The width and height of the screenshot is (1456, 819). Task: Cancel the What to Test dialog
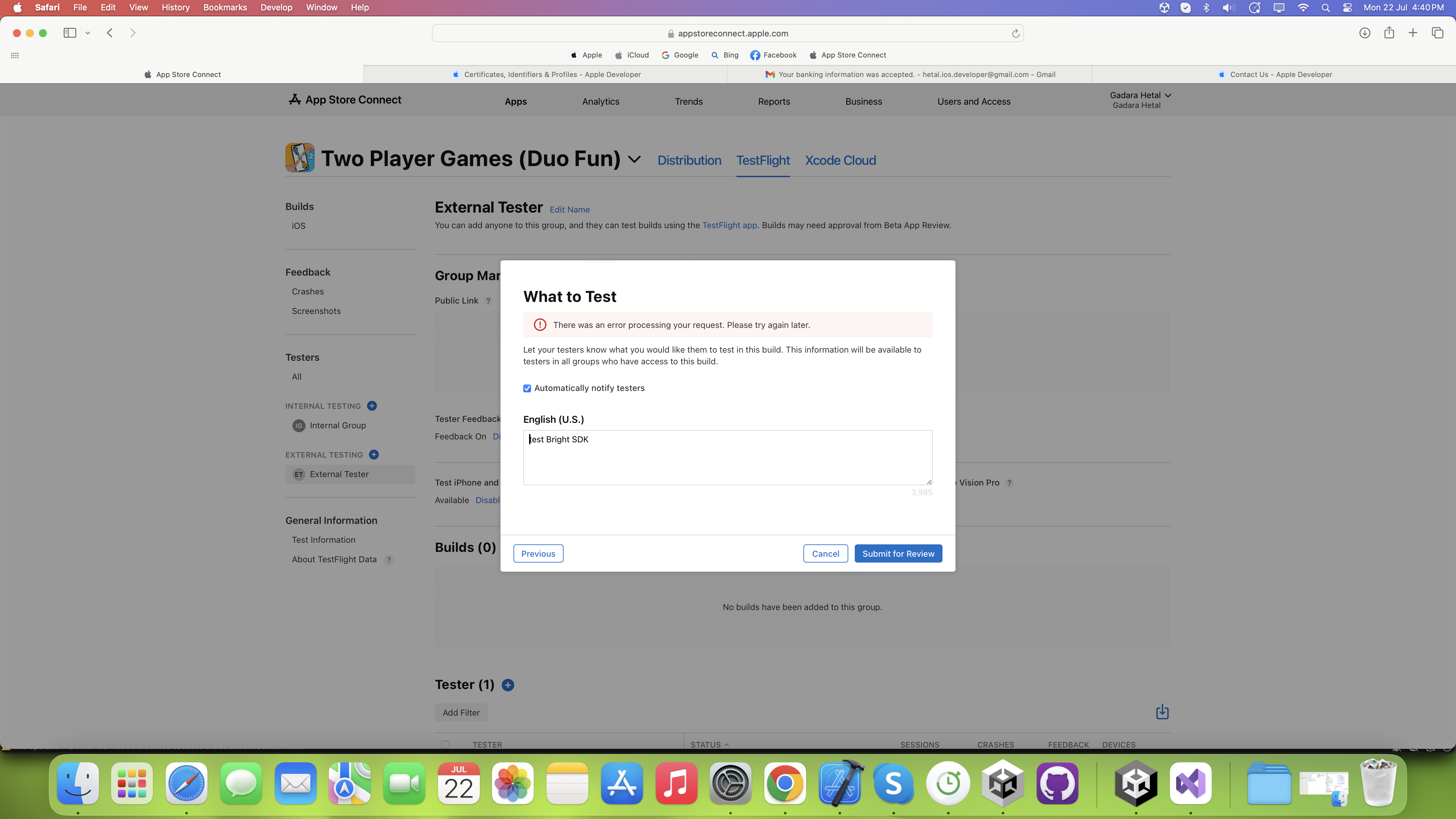825,554
